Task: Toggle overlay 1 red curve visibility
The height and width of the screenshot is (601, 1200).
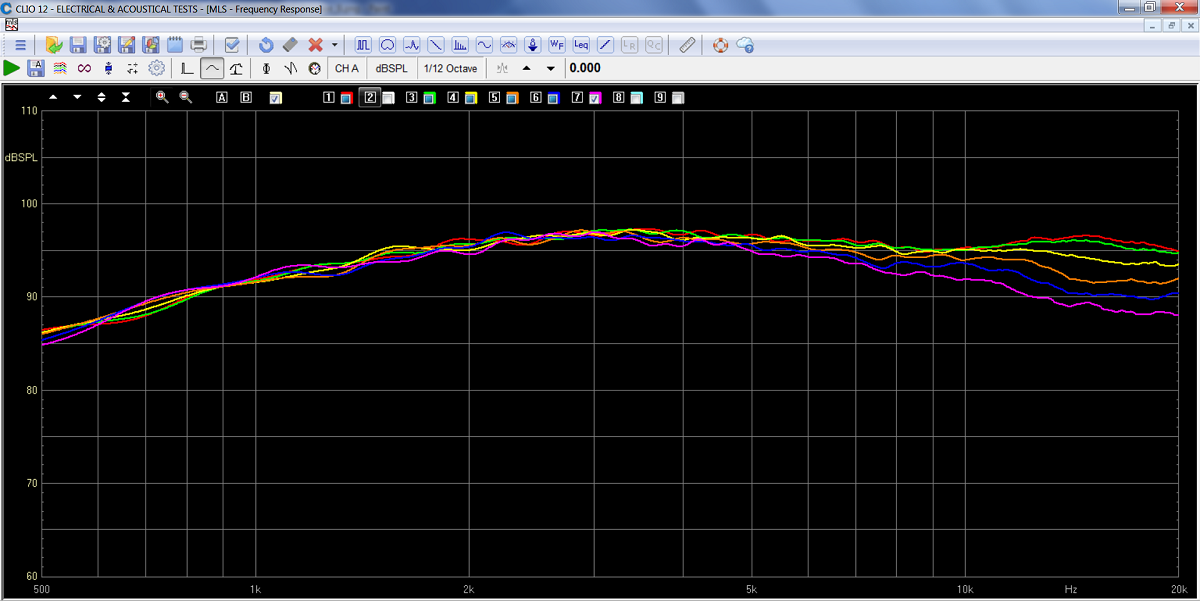Action: pyautogui.click(x=345, y=98)
